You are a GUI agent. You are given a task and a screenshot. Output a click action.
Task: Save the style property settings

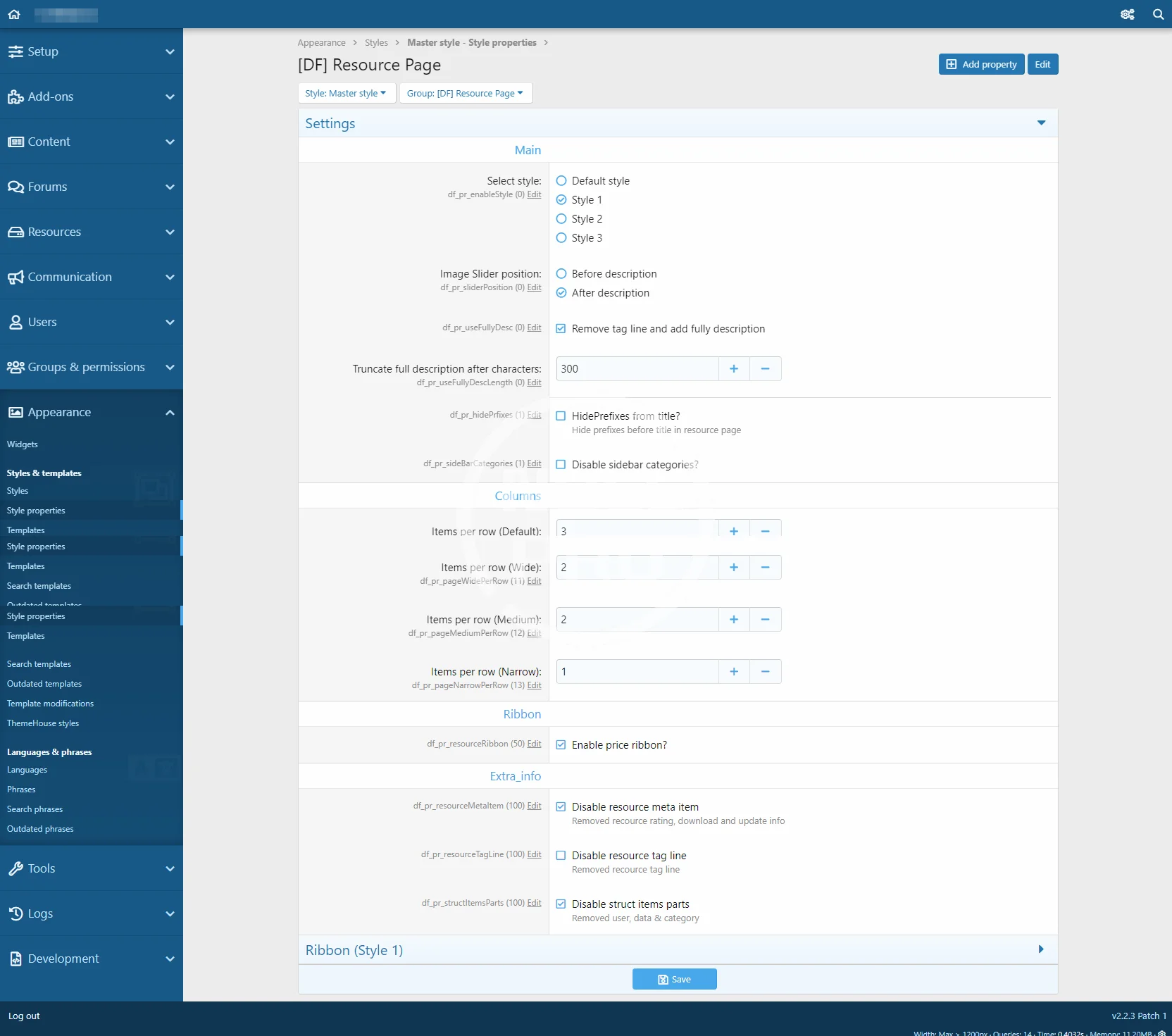pyautogui.click(x=674, y=979)
